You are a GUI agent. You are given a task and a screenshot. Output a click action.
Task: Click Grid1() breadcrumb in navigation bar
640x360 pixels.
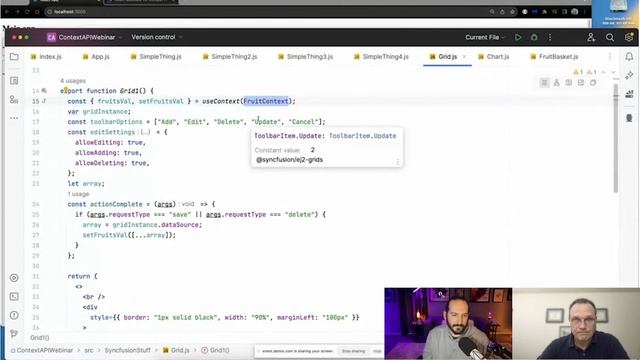216,350
